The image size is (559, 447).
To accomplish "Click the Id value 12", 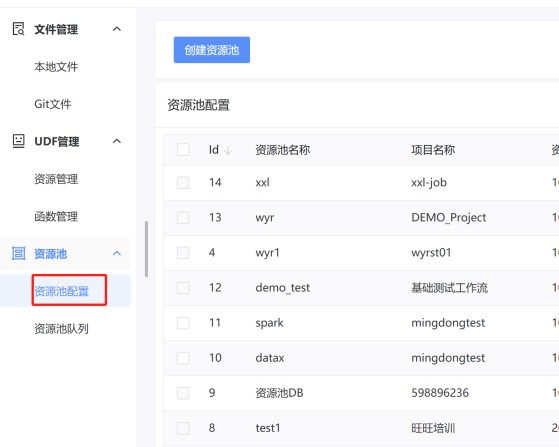I will tap(215, 288).
